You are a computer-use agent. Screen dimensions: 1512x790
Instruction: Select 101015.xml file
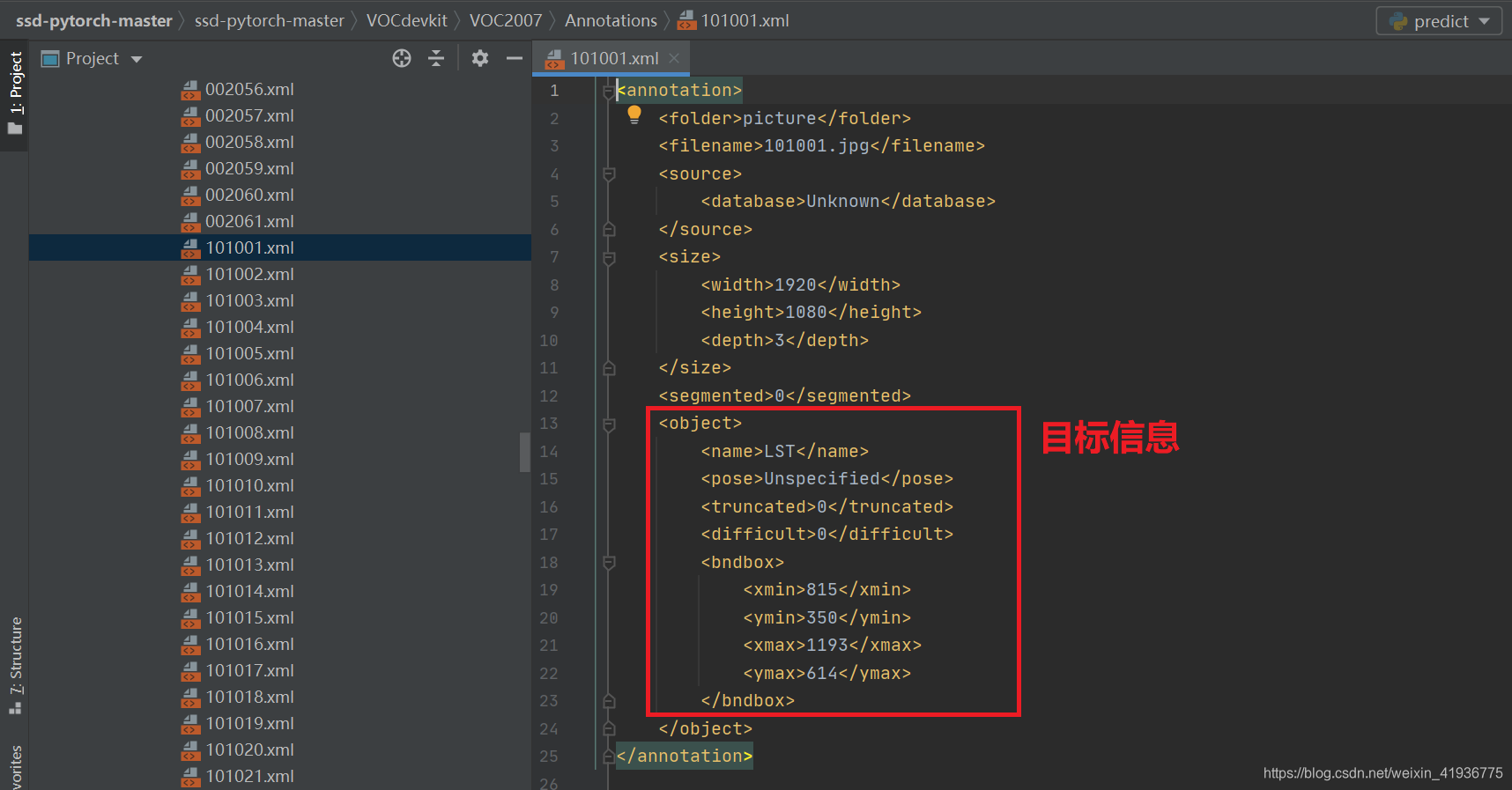249,617
